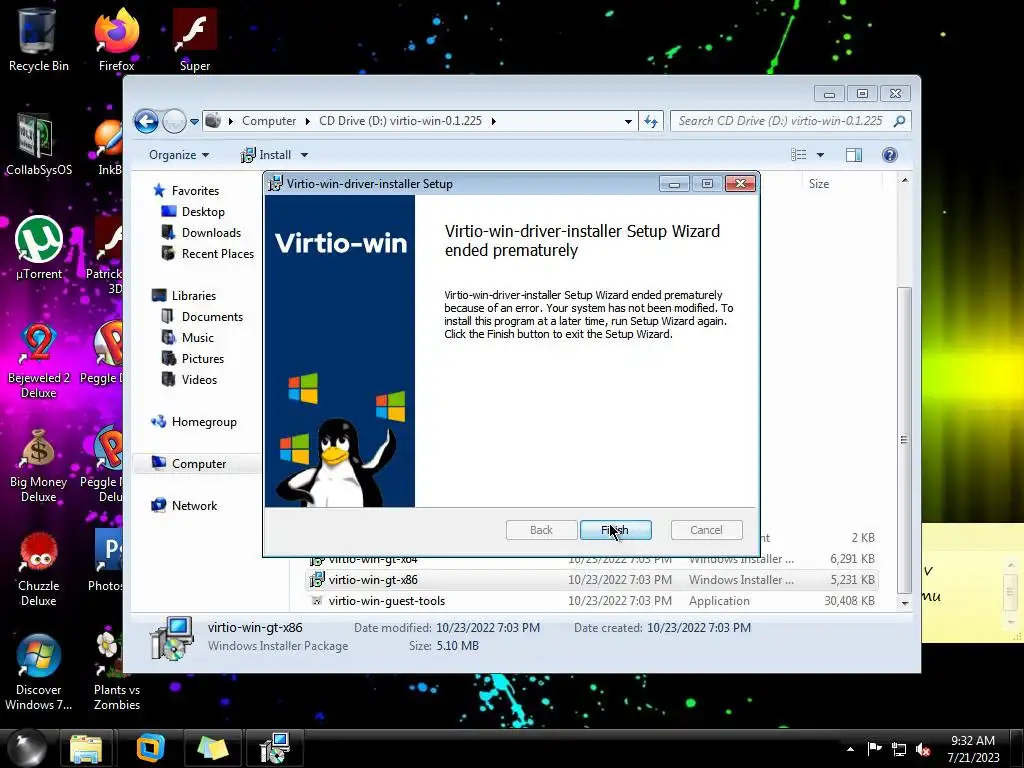Image resolution: width=1024 pixels, height=768 pixels.
Task: Click the Finish button in Setup wizard
Action: (x=615, y=530)
